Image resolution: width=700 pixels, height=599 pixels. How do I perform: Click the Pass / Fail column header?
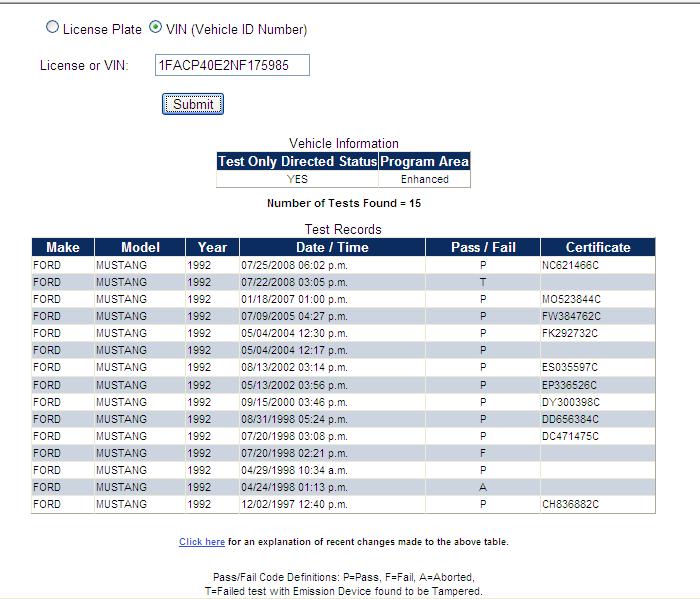pyautogui.click(x=483, y=247)
